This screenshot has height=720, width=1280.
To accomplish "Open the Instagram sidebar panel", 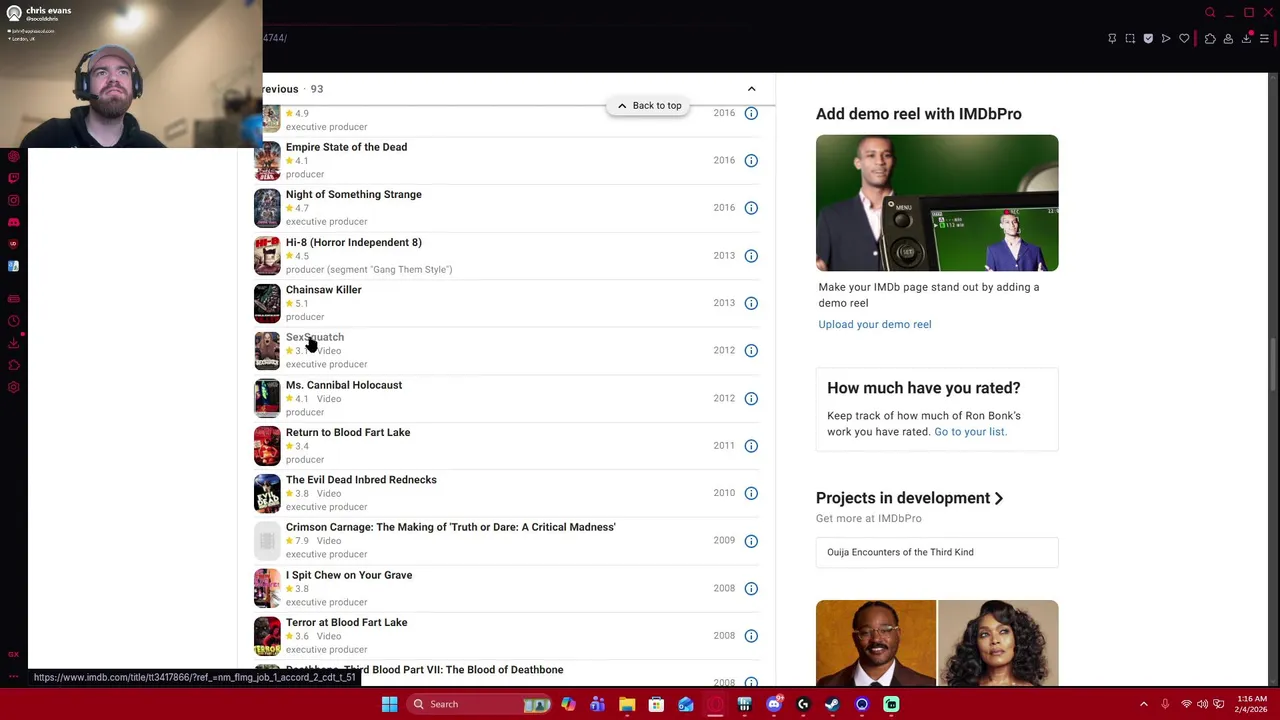I will (x=13, y=200).
